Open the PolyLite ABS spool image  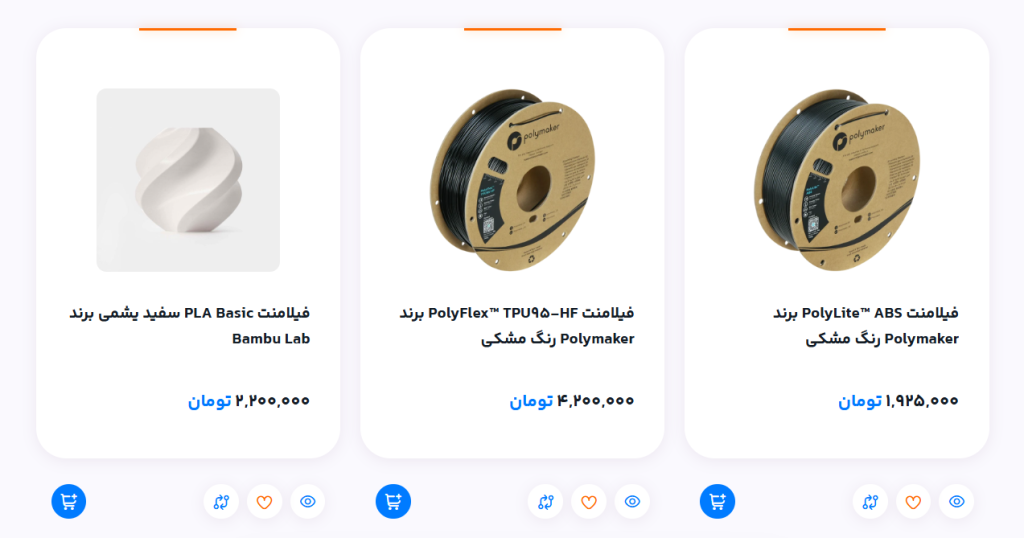[837, 180]
